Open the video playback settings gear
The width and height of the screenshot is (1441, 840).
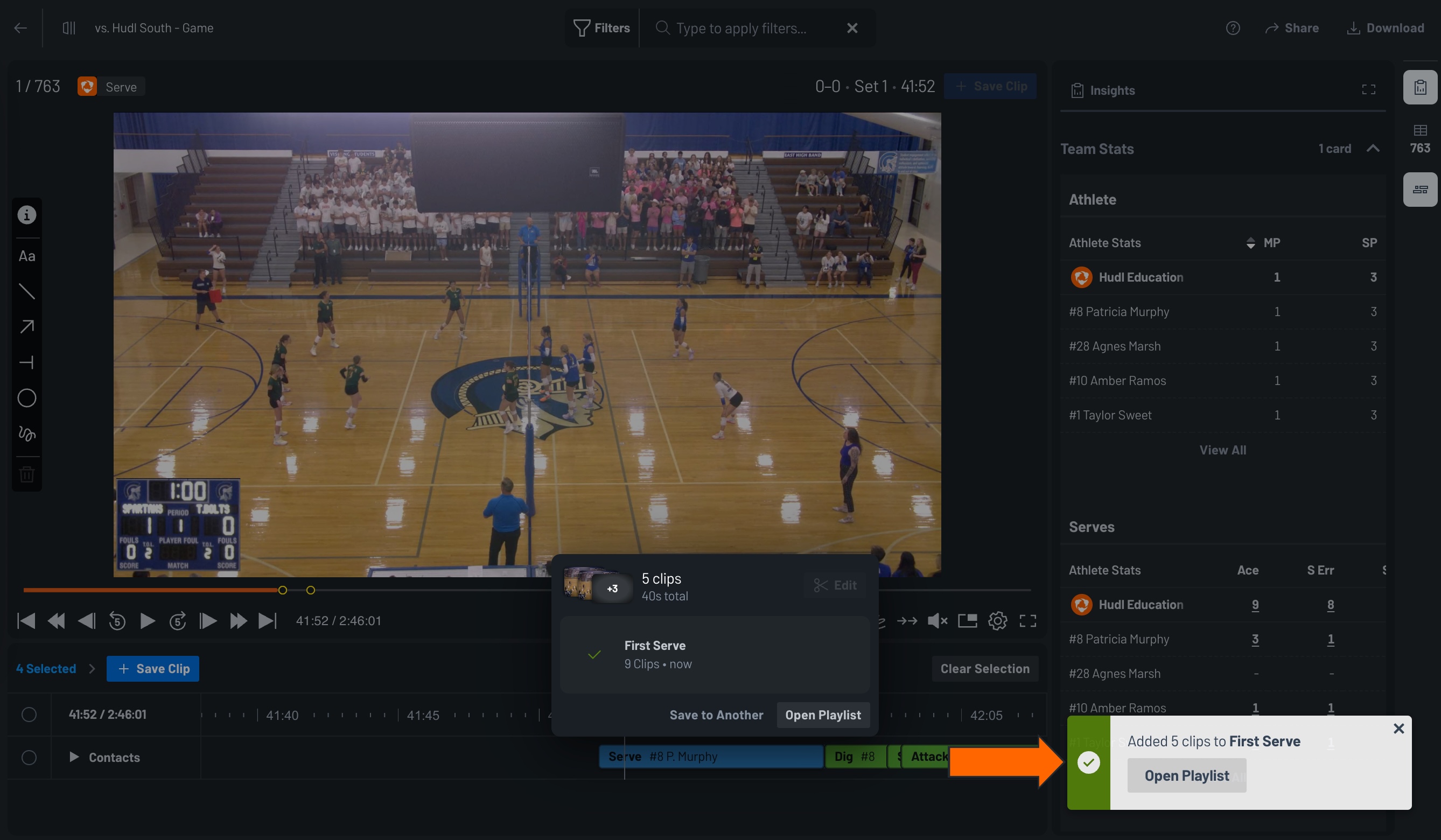coord(998,620)
